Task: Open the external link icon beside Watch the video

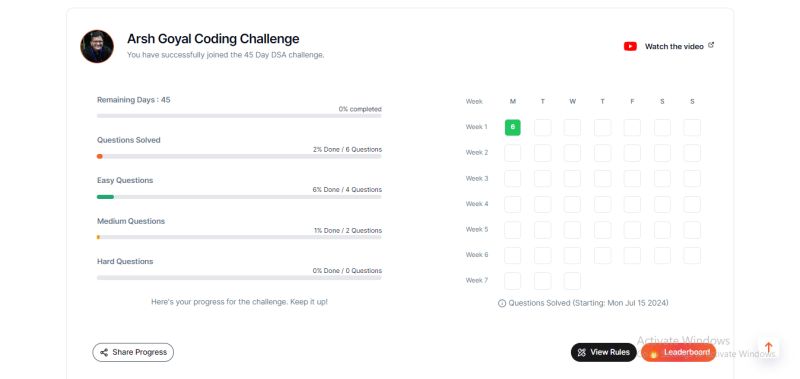Action: point(711,45)
